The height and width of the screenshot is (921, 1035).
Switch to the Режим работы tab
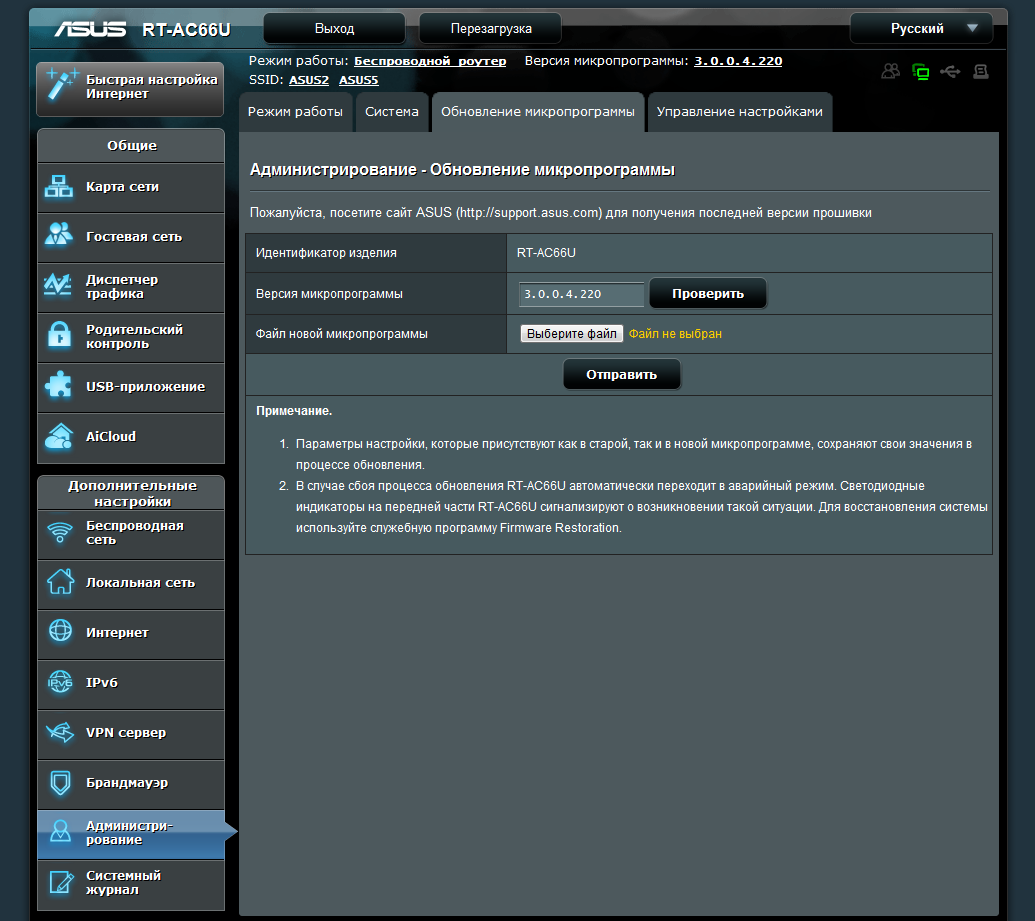[295, 112]
